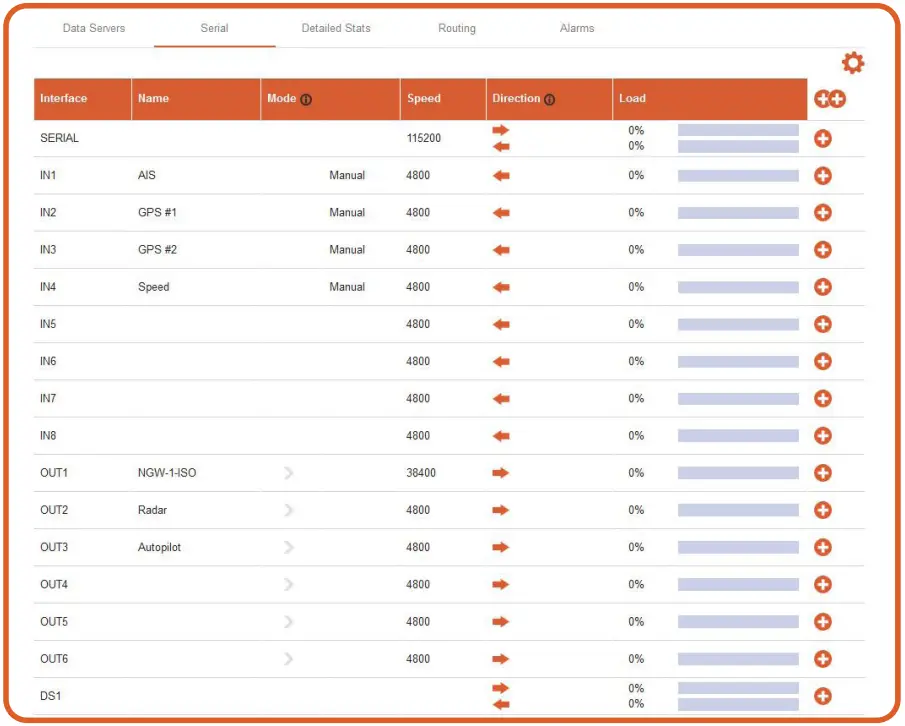The image size is (905, 726).
Task: Click the direction arrow for IN3 GPS #2
Action: pyautogui.click(x=501, y=250)
